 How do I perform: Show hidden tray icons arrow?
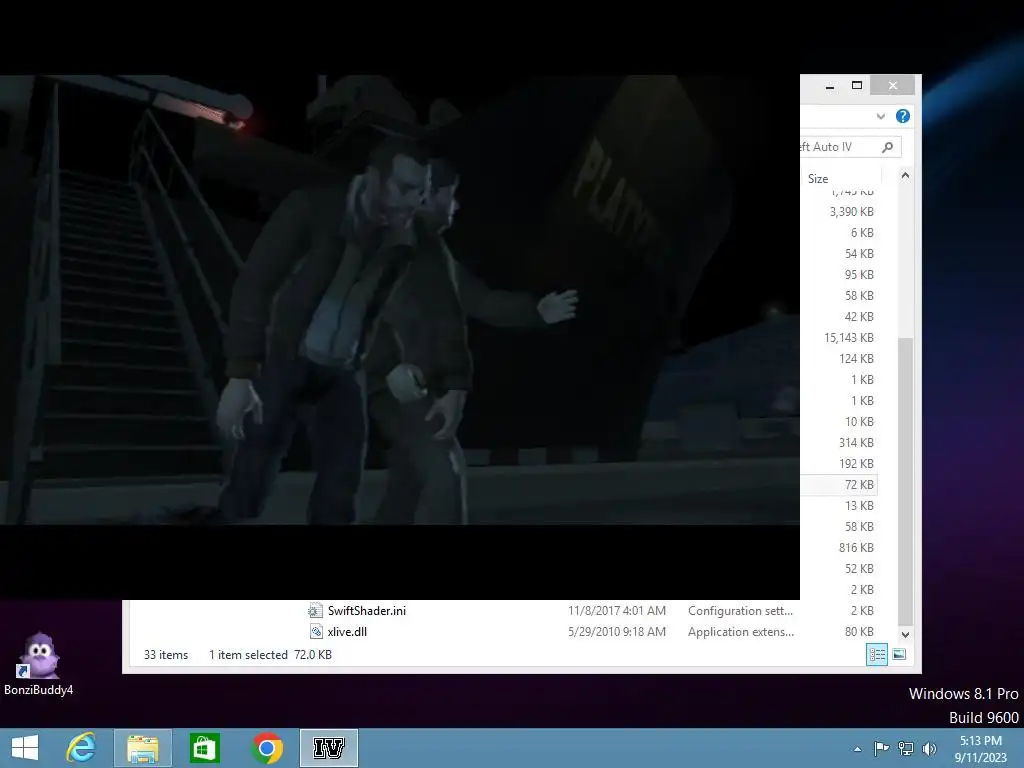857,749
